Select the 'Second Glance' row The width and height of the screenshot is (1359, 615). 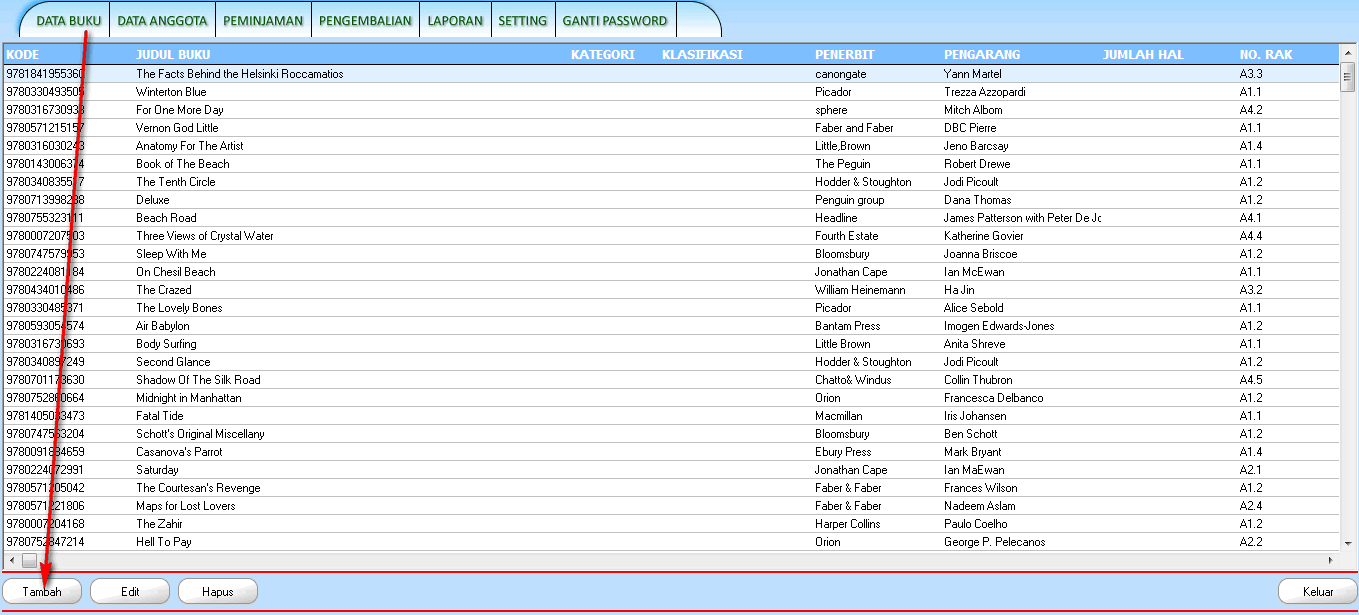coord(671,362)
